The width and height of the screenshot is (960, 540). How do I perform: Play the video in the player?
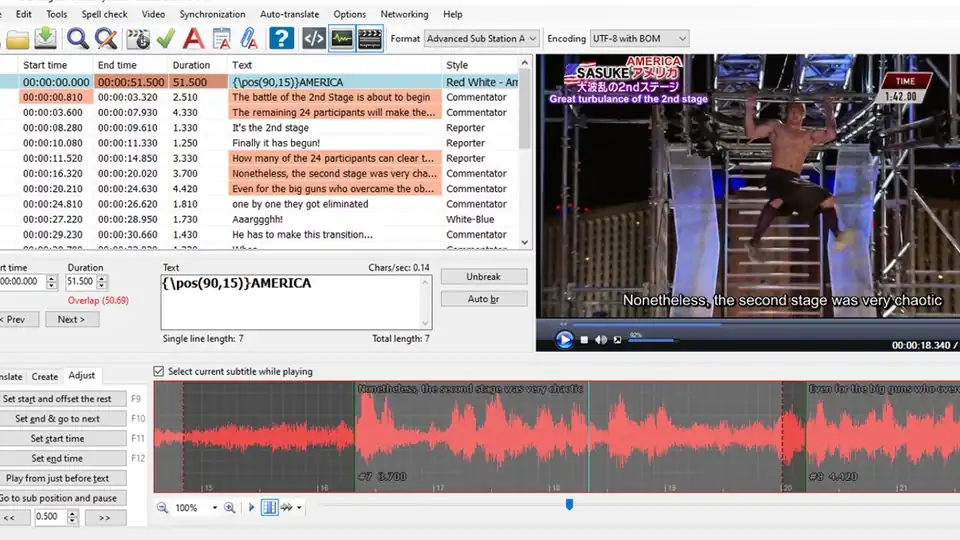pos(564,339)
